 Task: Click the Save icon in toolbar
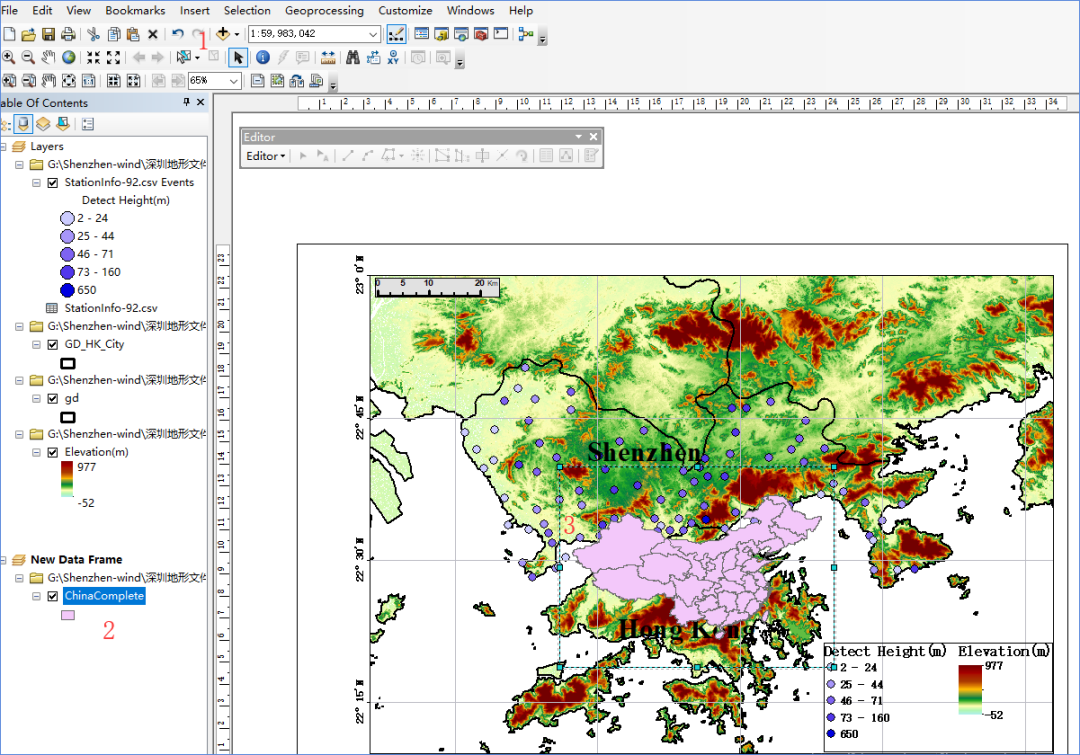click(x=48, y=34)
